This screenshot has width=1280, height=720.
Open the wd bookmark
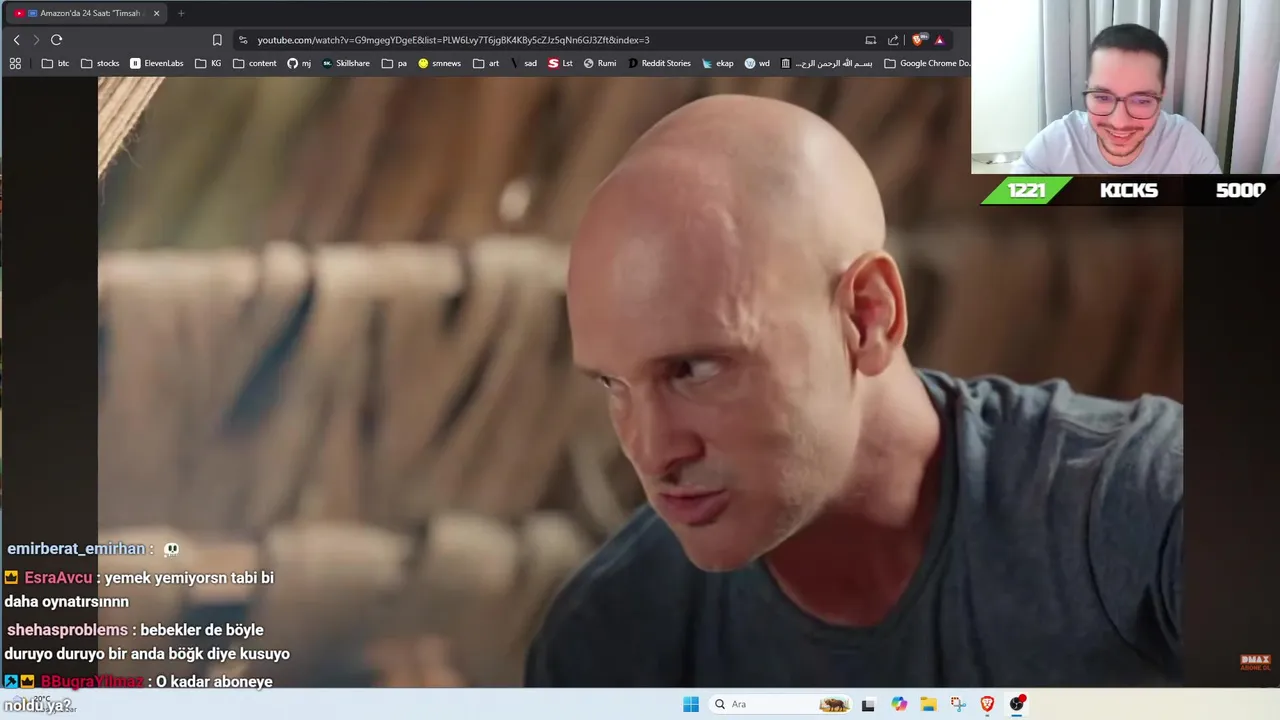point(757,63)
